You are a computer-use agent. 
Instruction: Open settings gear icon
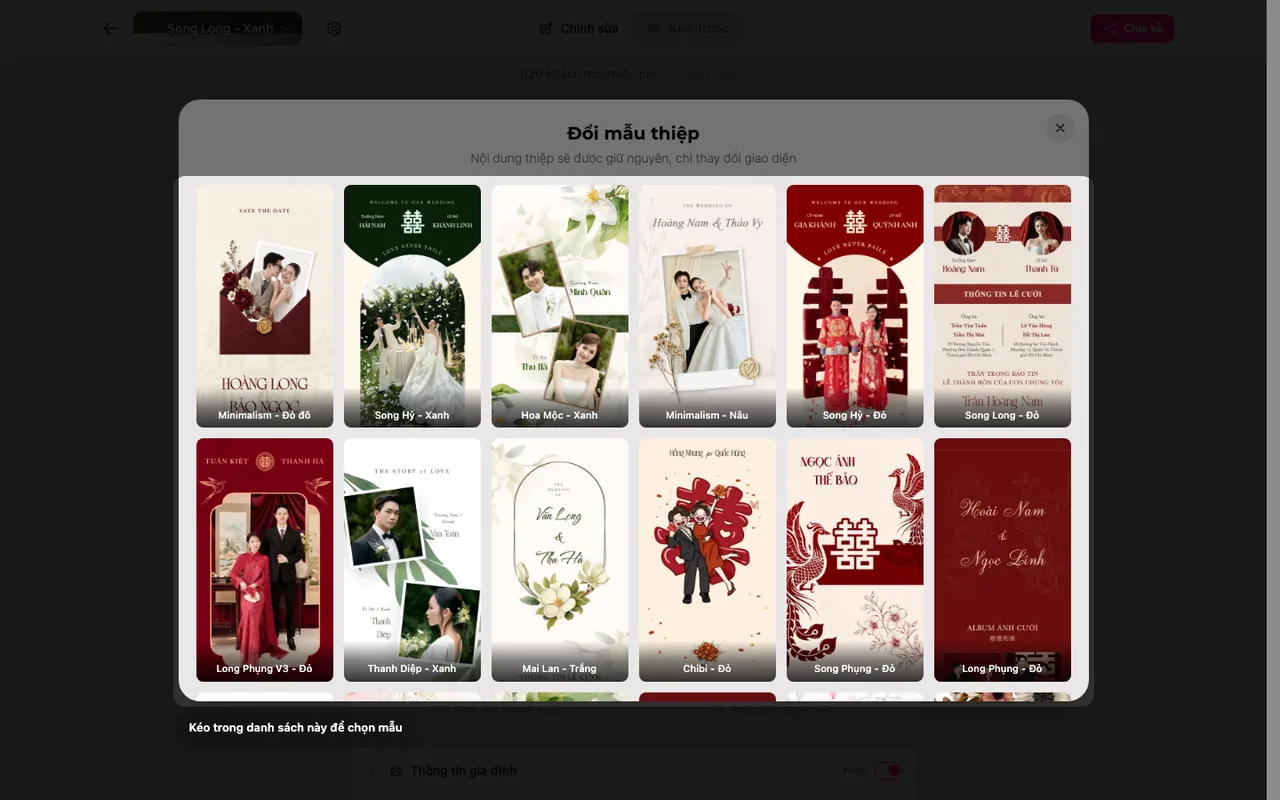pos(334,28)
